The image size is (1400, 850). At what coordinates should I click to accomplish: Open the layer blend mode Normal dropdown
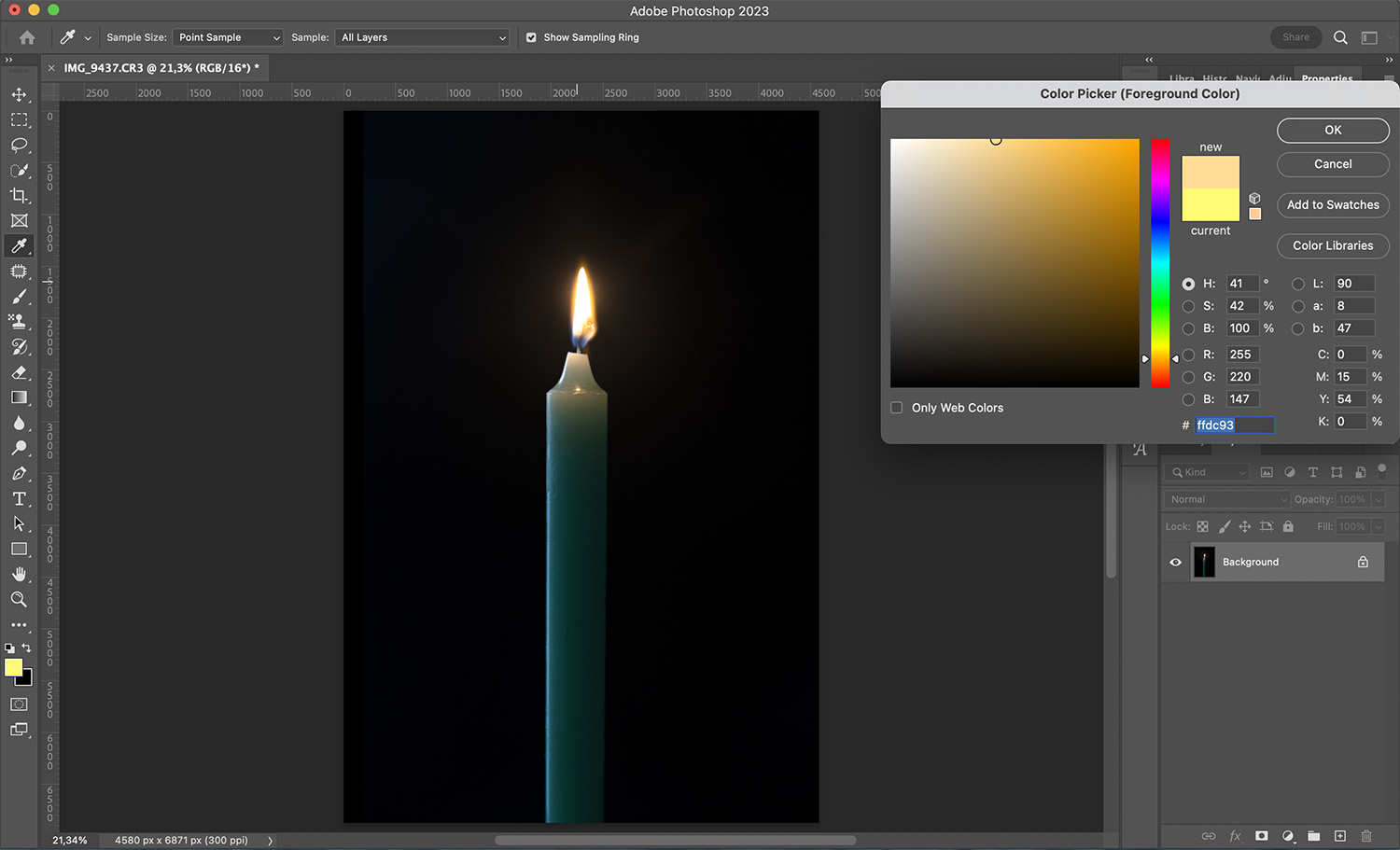pyautogui.click(x=1226, y=499)
